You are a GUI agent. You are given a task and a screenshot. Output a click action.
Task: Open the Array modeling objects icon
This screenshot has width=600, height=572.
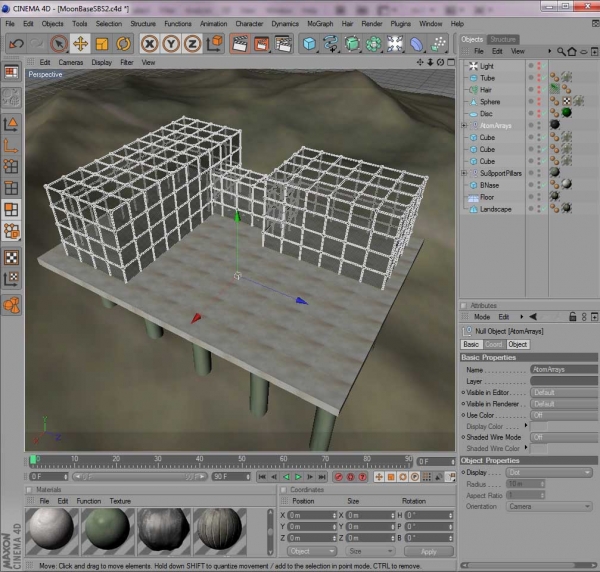pyautogui.click(x=373, y=44)
